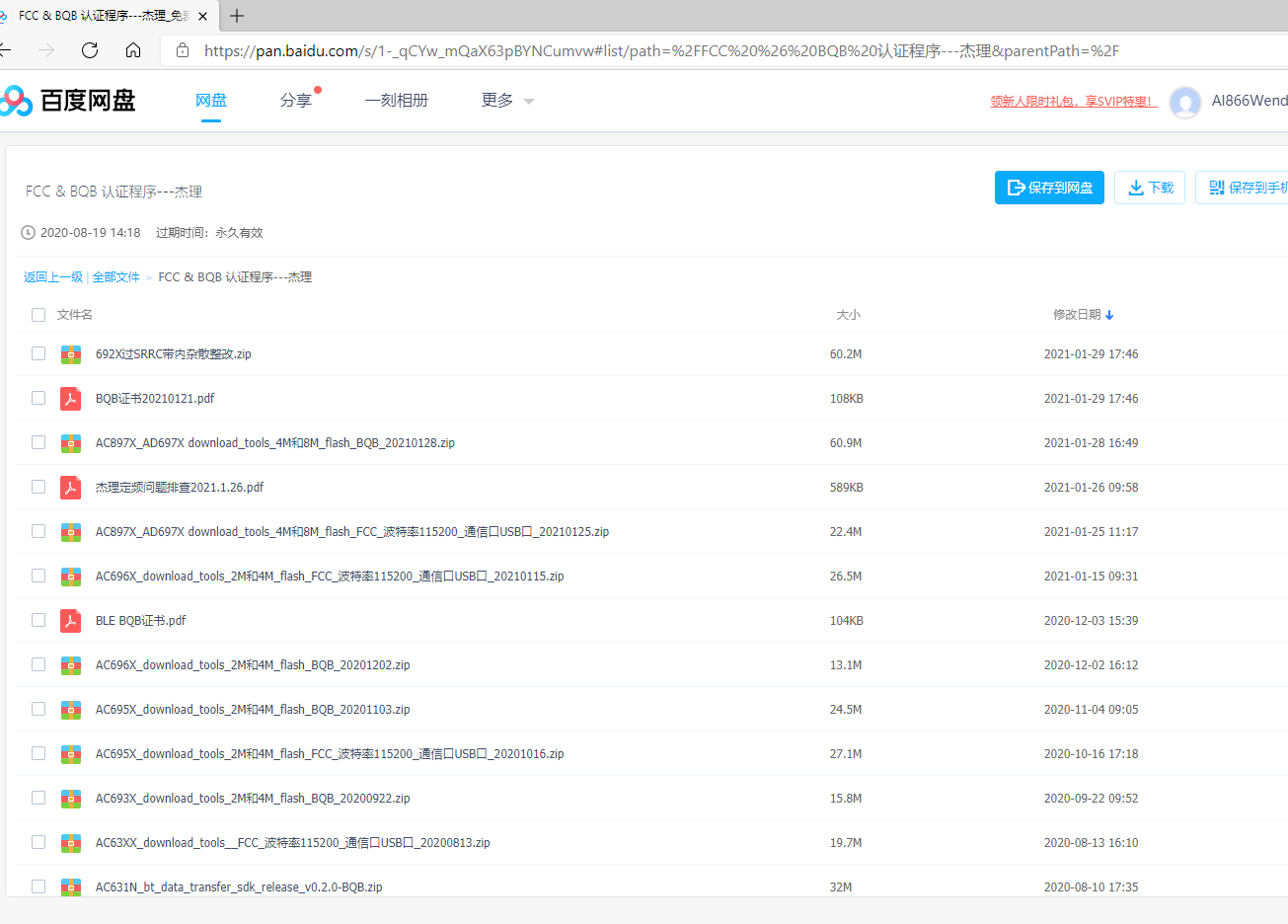Select checkbox for BLE BQB证书.pdf

click(38, 620)
